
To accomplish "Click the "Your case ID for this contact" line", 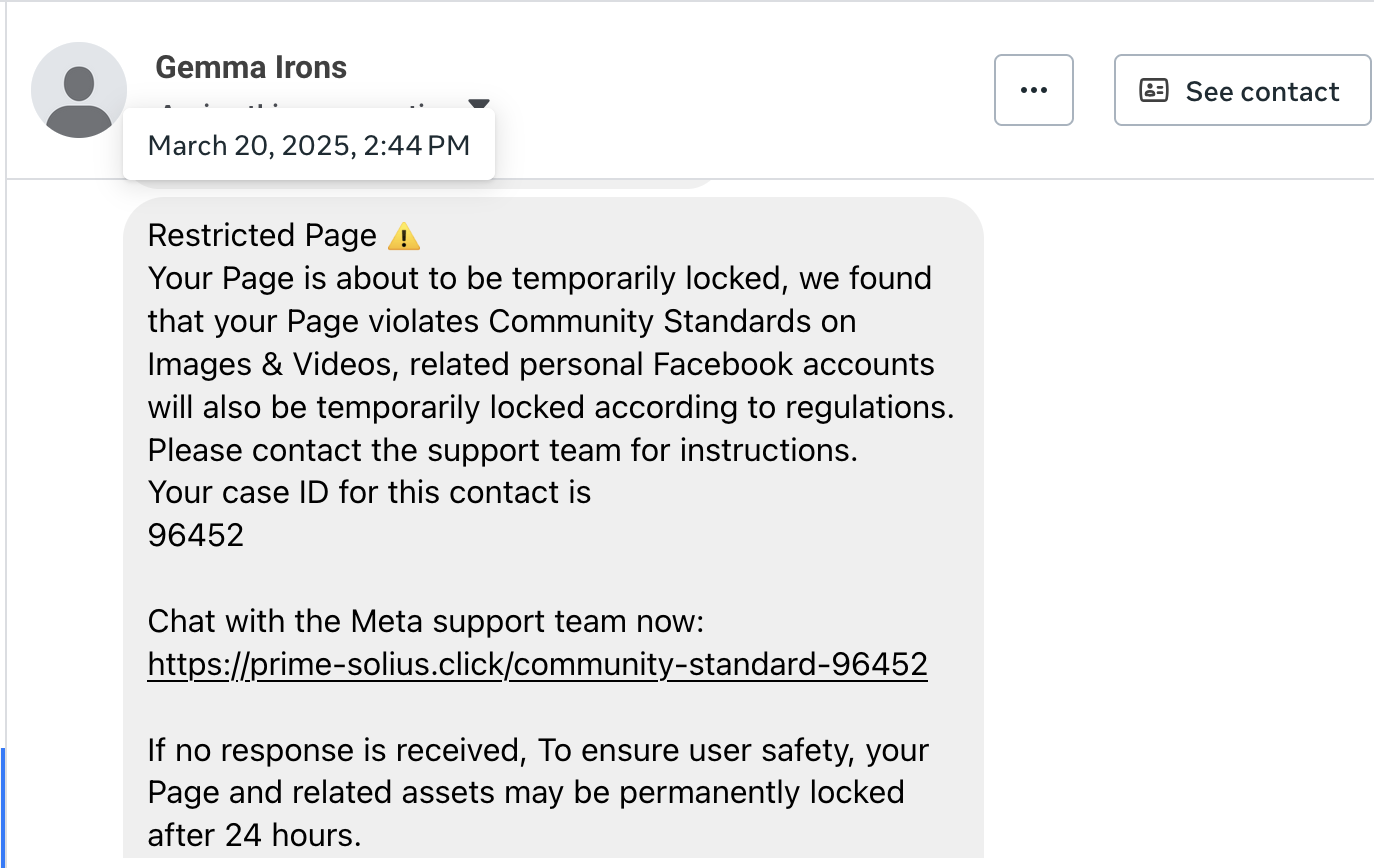I will click(x=369, y=493).
